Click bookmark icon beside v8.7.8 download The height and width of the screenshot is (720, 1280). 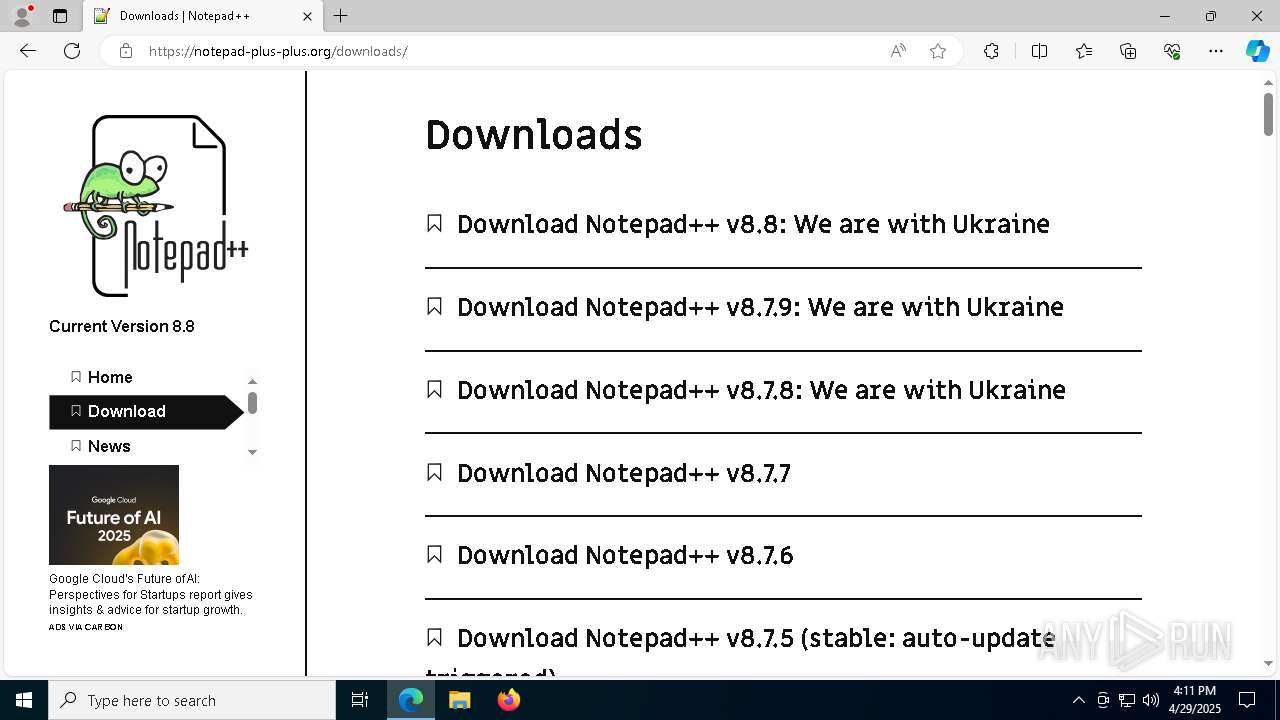pyautogui.click(x=434, y=389)
